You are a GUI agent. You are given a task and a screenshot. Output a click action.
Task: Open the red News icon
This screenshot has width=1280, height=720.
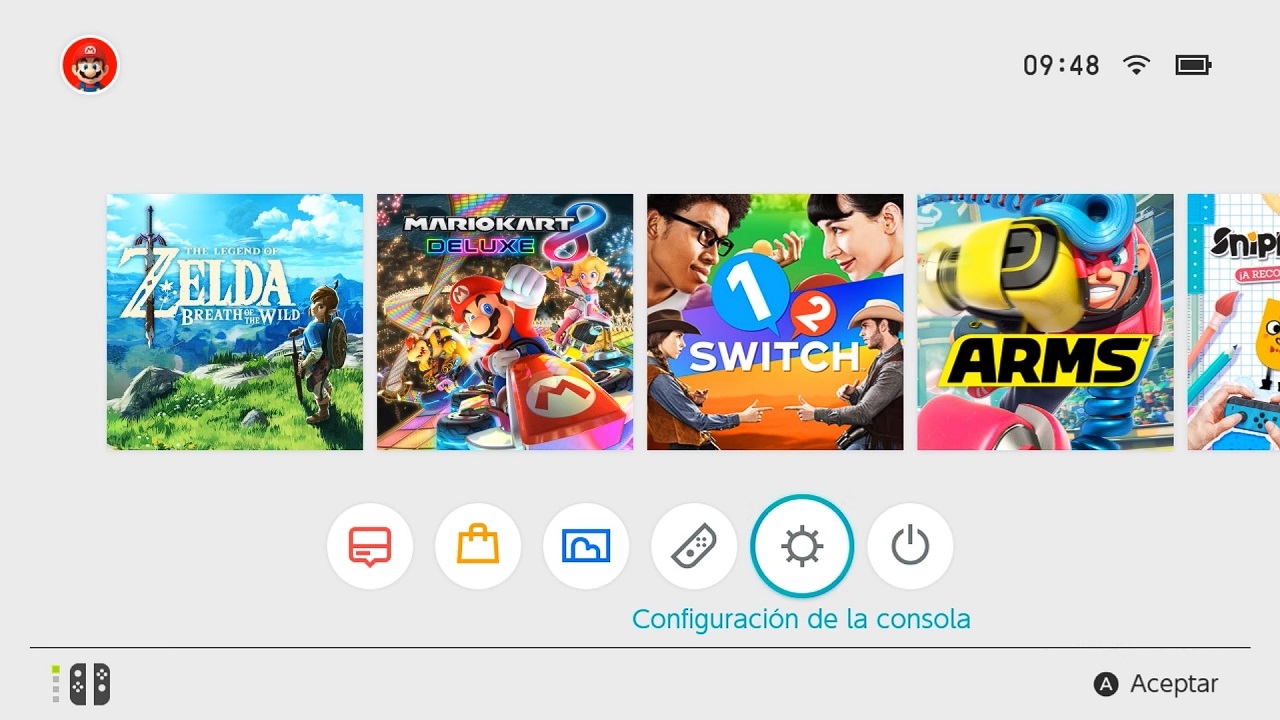click(370, 546)
